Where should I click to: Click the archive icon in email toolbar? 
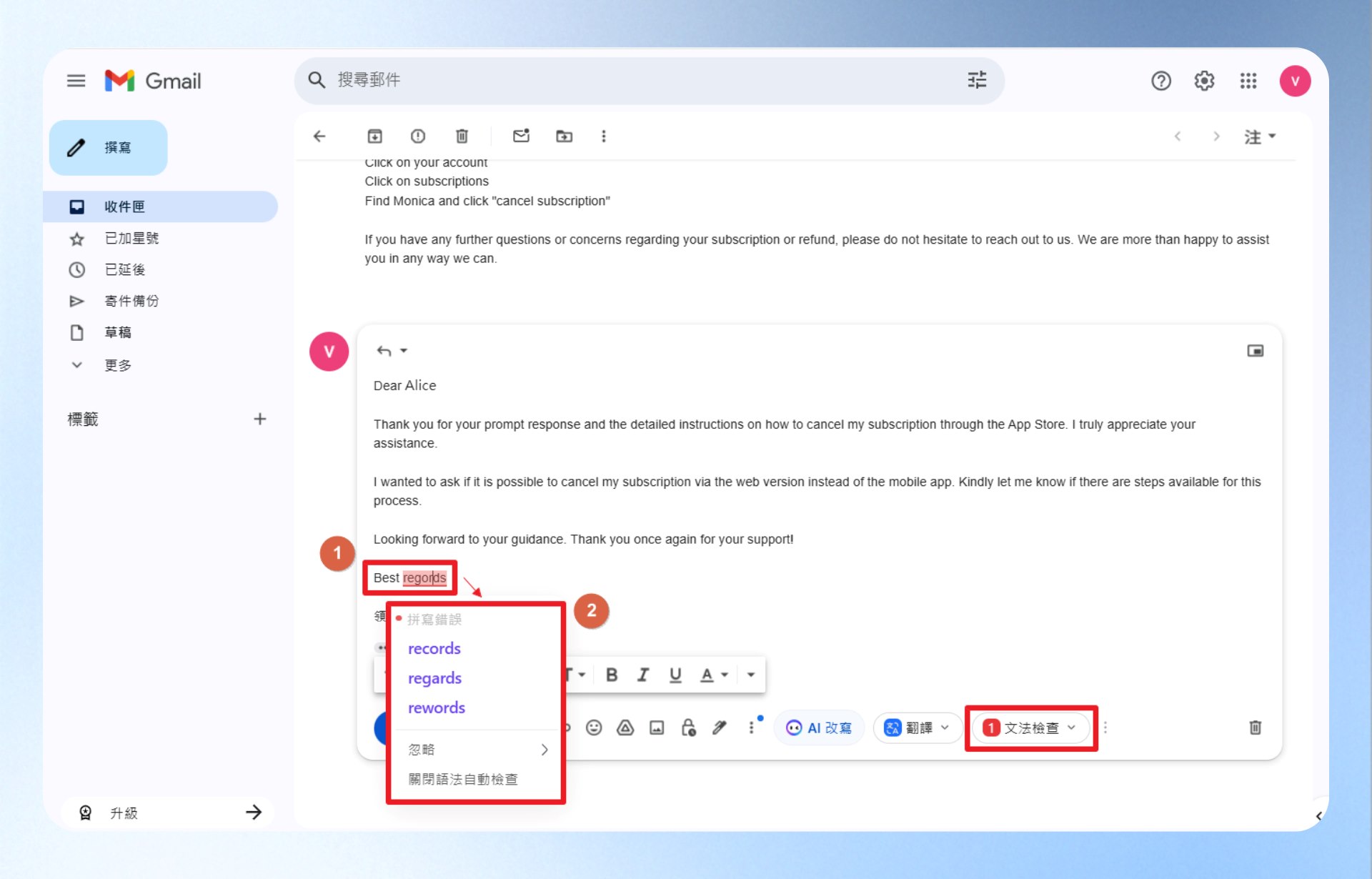pyautogui.click(x=374, y=136)
